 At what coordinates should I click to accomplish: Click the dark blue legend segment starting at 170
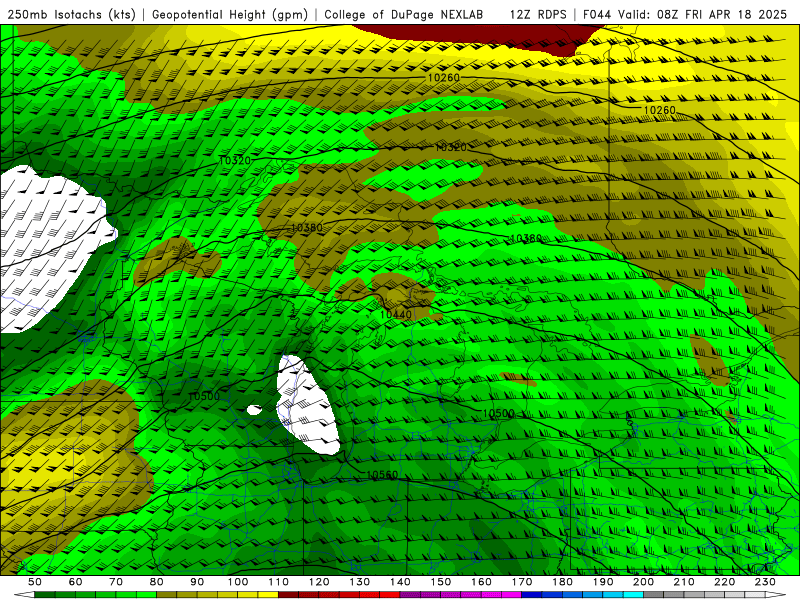click(532, 595)
